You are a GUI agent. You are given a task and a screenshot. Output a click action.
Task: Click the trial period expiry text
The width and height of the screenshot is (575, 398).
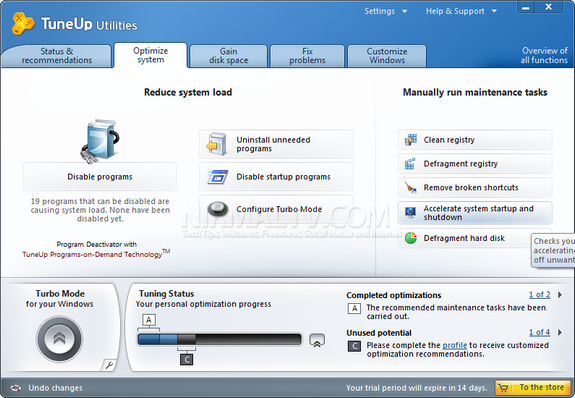click(417, 388)
